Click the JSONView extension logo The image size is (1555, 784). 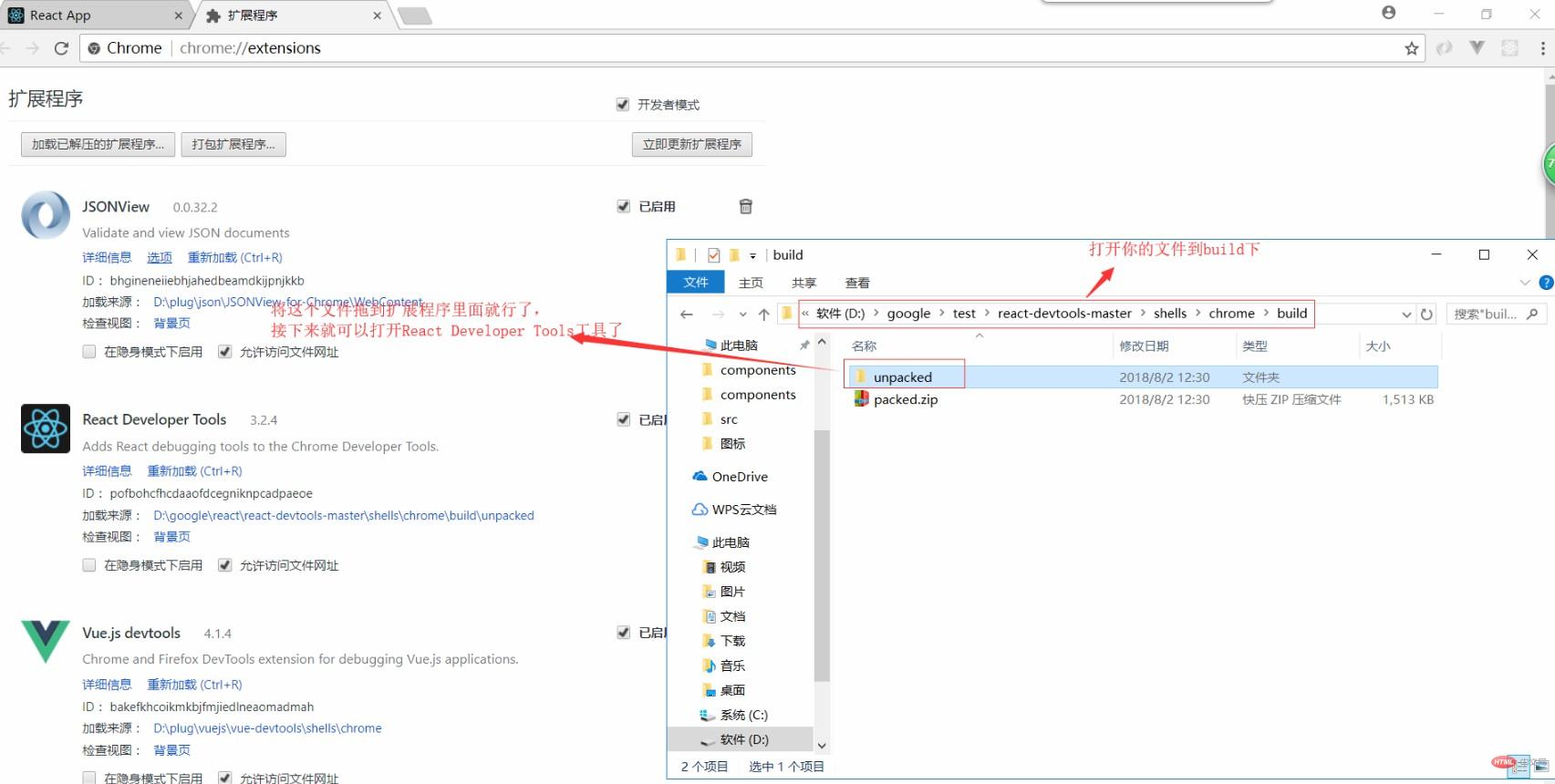(x=46, y=215)
